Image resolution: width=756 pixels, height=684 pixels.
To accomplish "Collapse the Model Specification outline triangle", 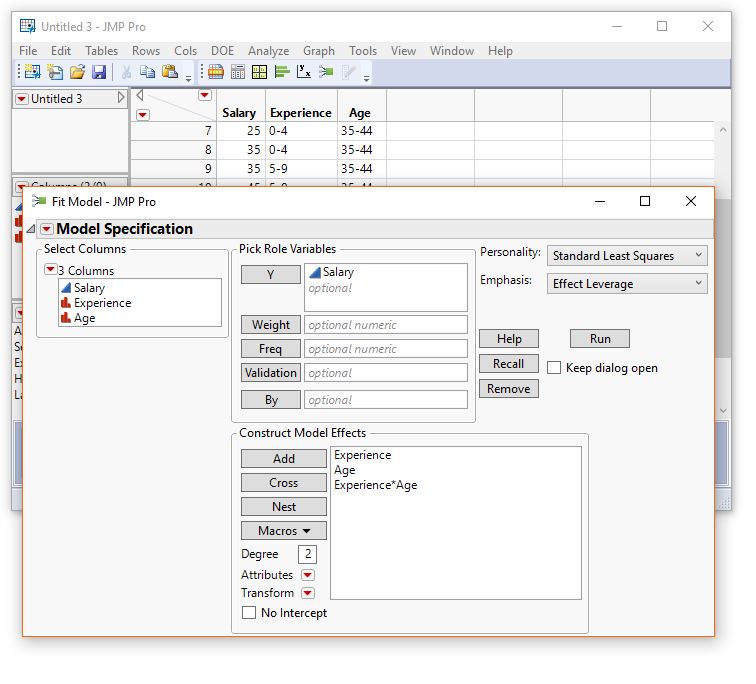I will 31,228.
